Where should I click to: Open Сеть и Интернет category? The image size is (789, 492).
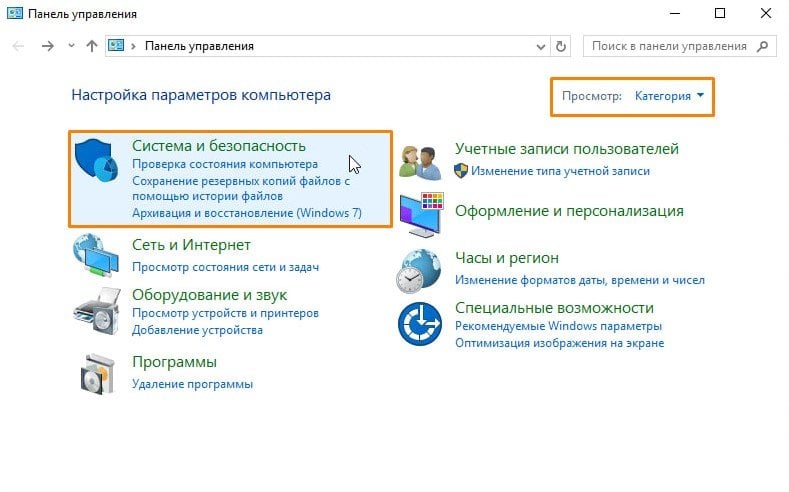click(x=191, y=244)
